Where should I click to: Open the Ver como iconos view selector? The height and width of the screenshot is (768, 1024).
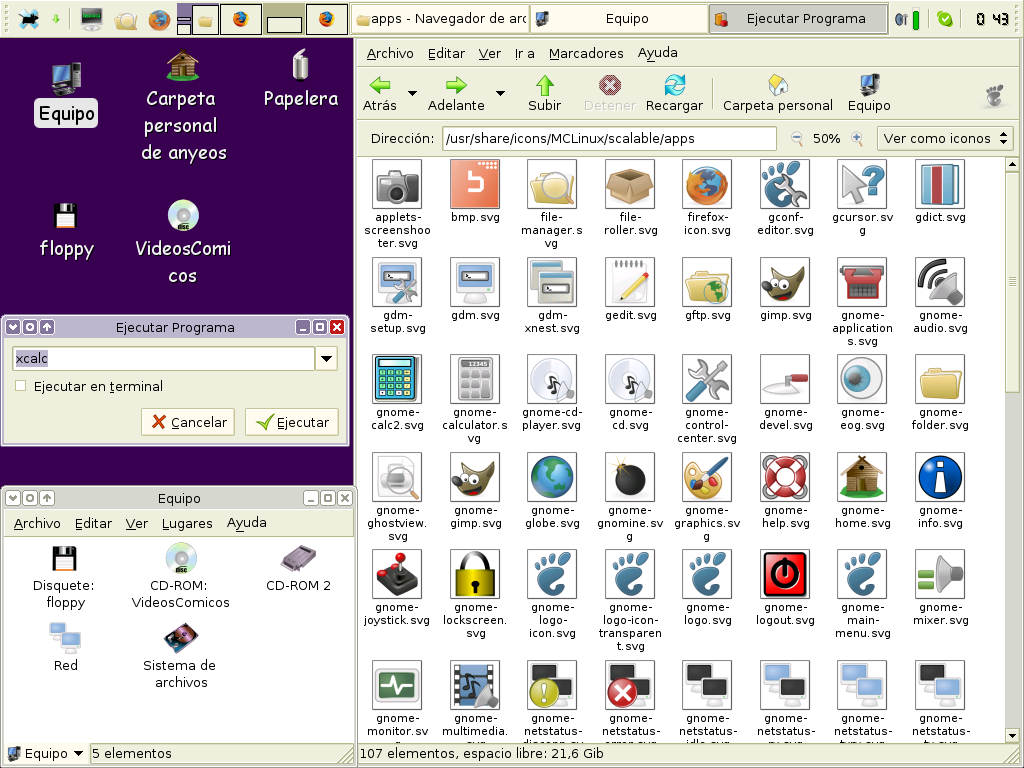point(945,138)
